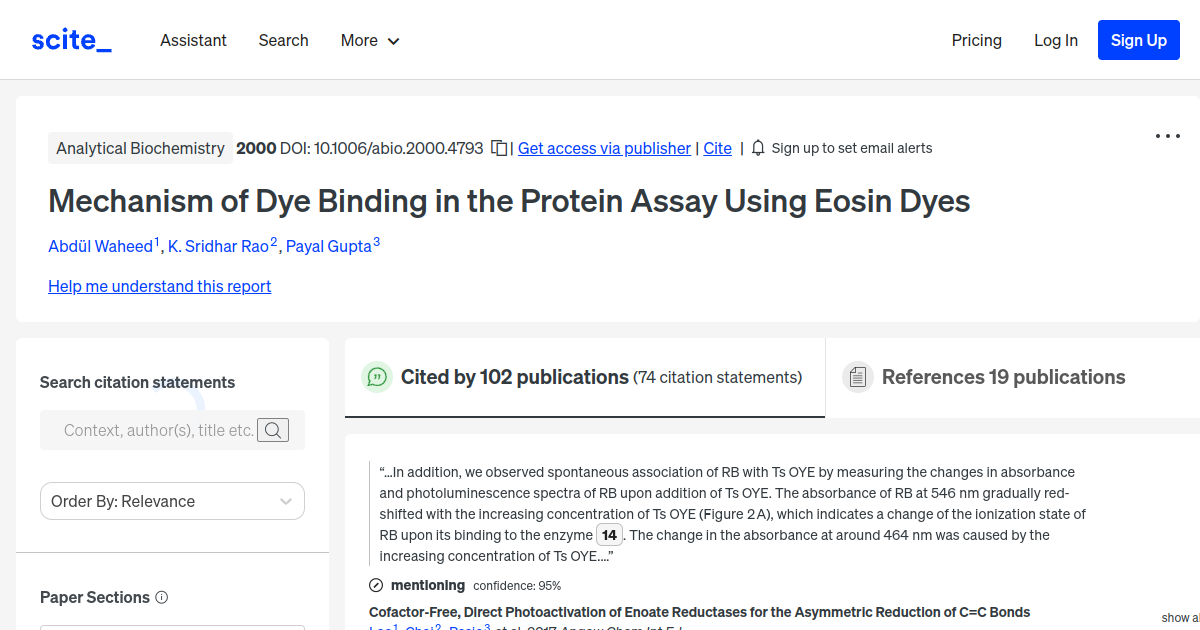Click the citation statements search field
Image resolution: width=1200 pixels, height=630 pixels.
[160, 430]
